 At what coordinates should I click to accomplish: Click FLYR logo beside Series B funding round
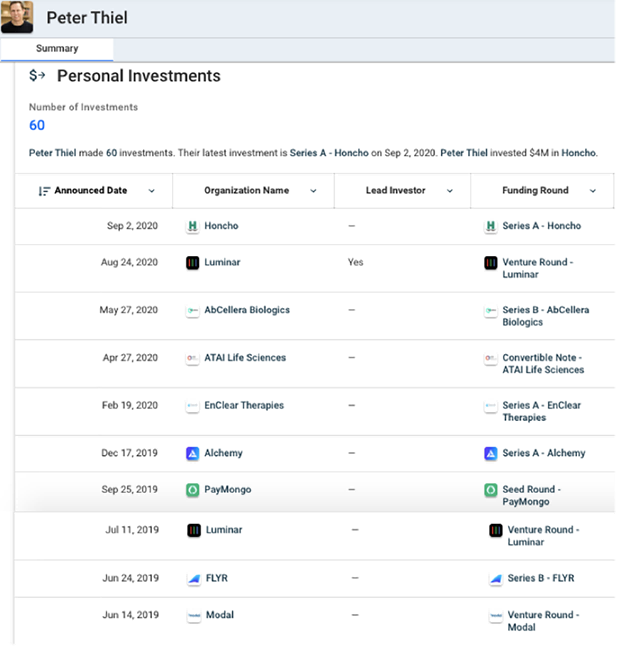coord(496,578)
